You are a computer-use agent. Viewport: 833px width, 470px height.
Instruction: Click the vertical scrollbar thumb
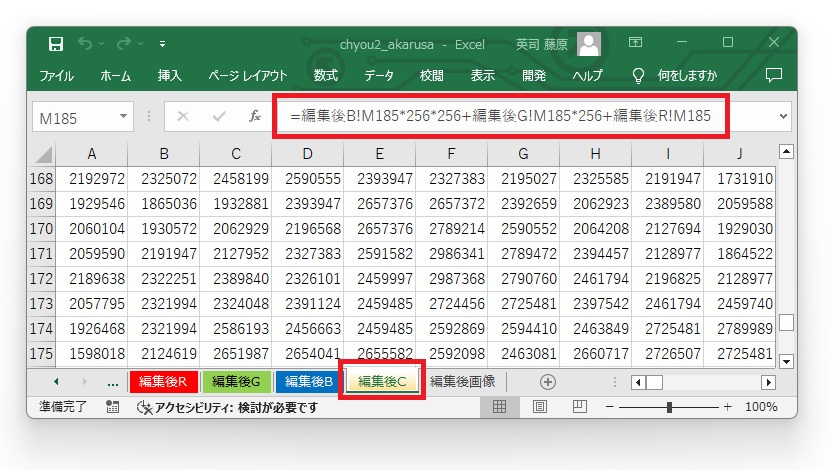tap(786, 322)
